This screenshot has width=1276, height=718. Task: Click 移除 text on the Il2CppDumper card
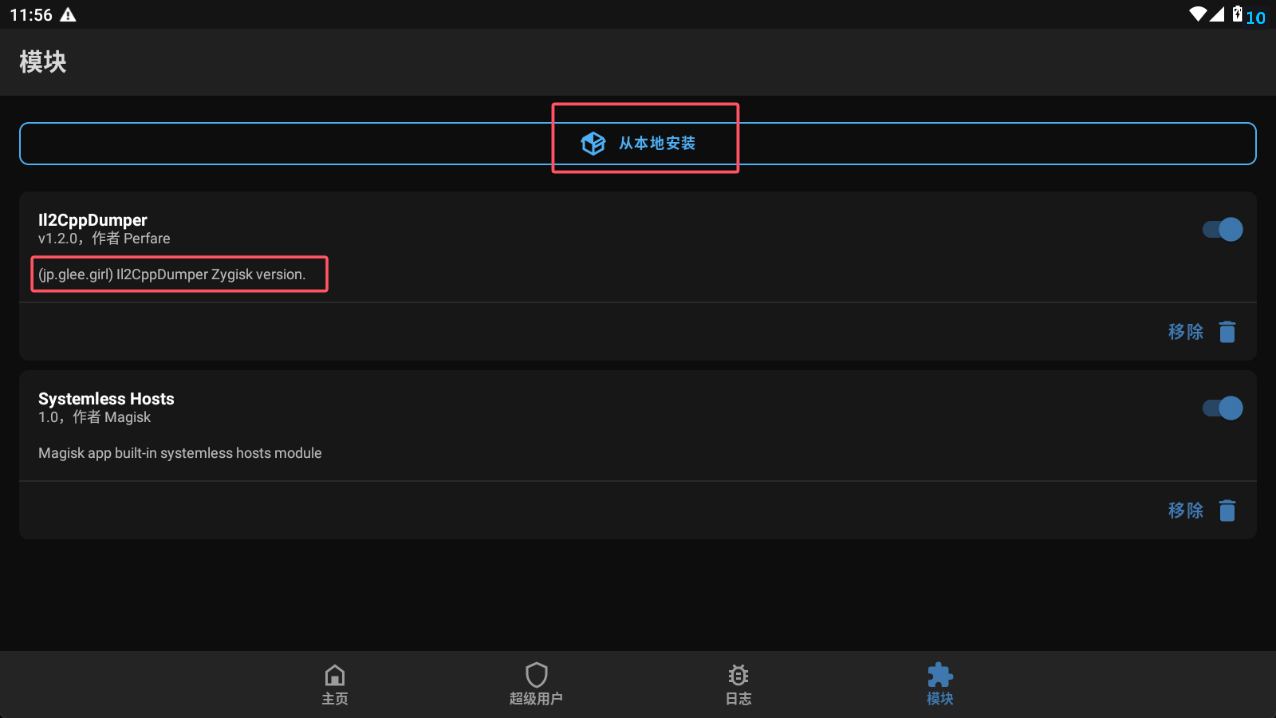click(x=1186, y=332)
